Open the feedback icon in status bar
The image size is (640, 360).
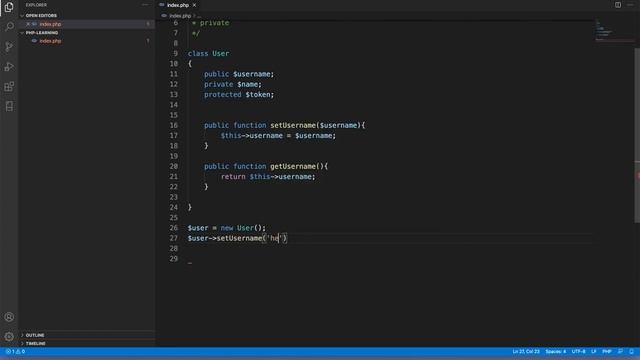click(x=620, y=351)
